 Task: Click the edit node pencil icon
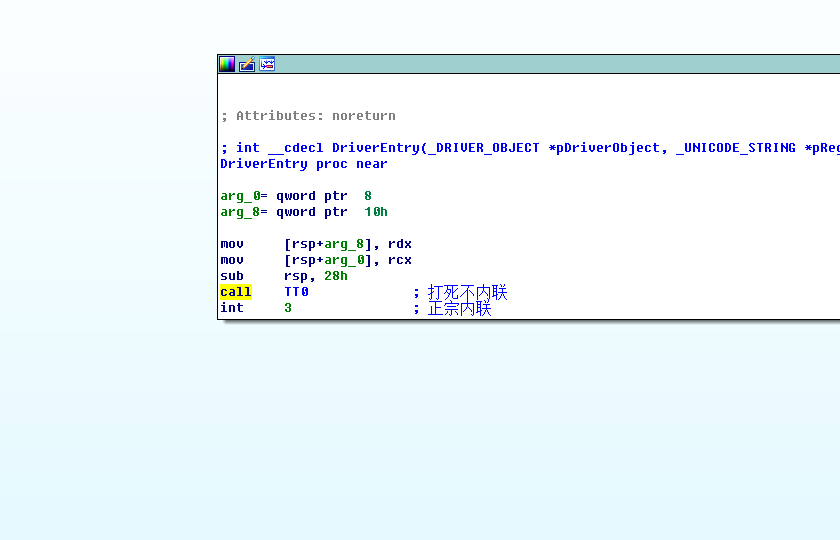coord(247,64)
